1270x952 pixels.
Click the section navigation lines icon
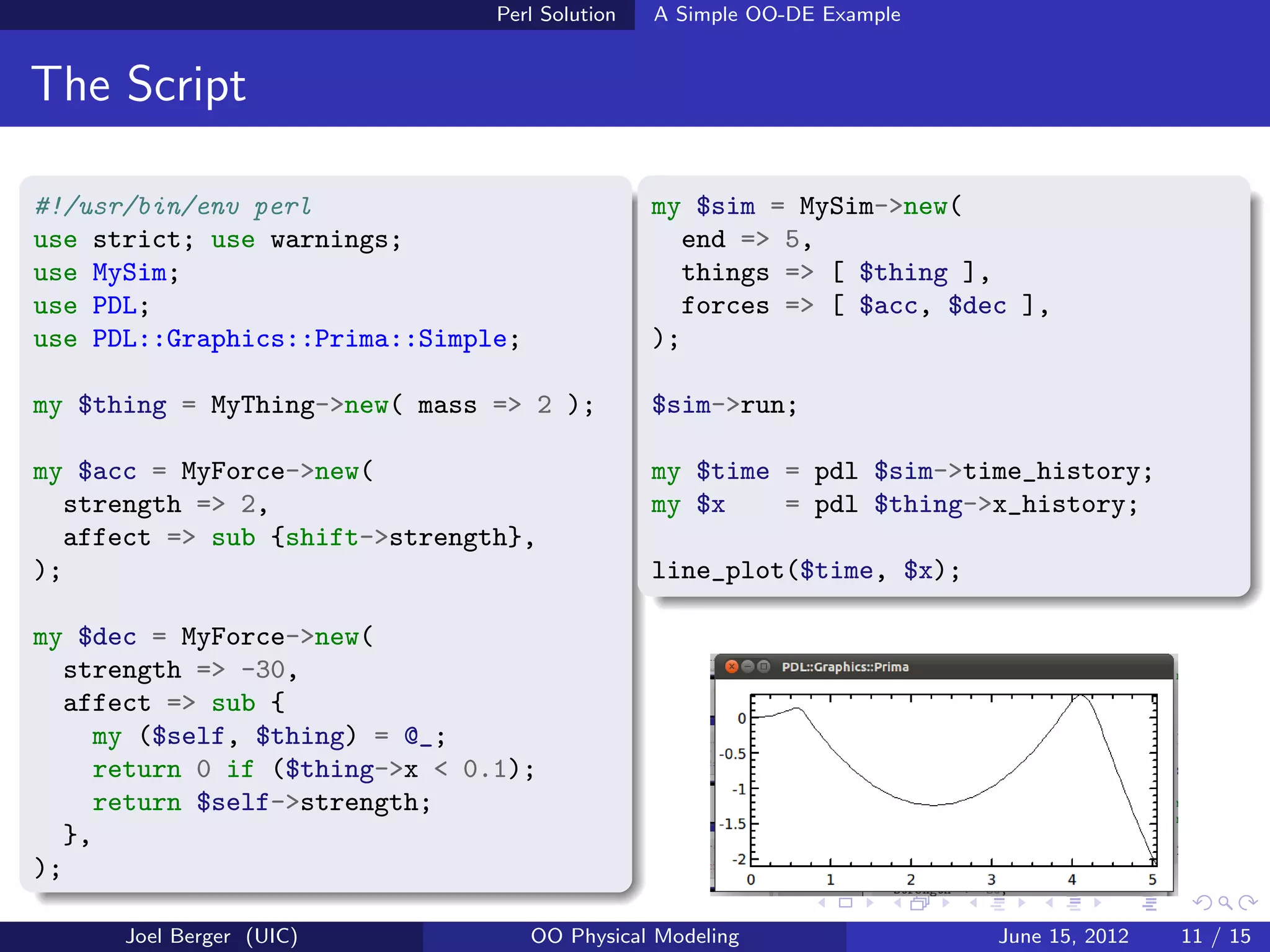click(1074, 904)
